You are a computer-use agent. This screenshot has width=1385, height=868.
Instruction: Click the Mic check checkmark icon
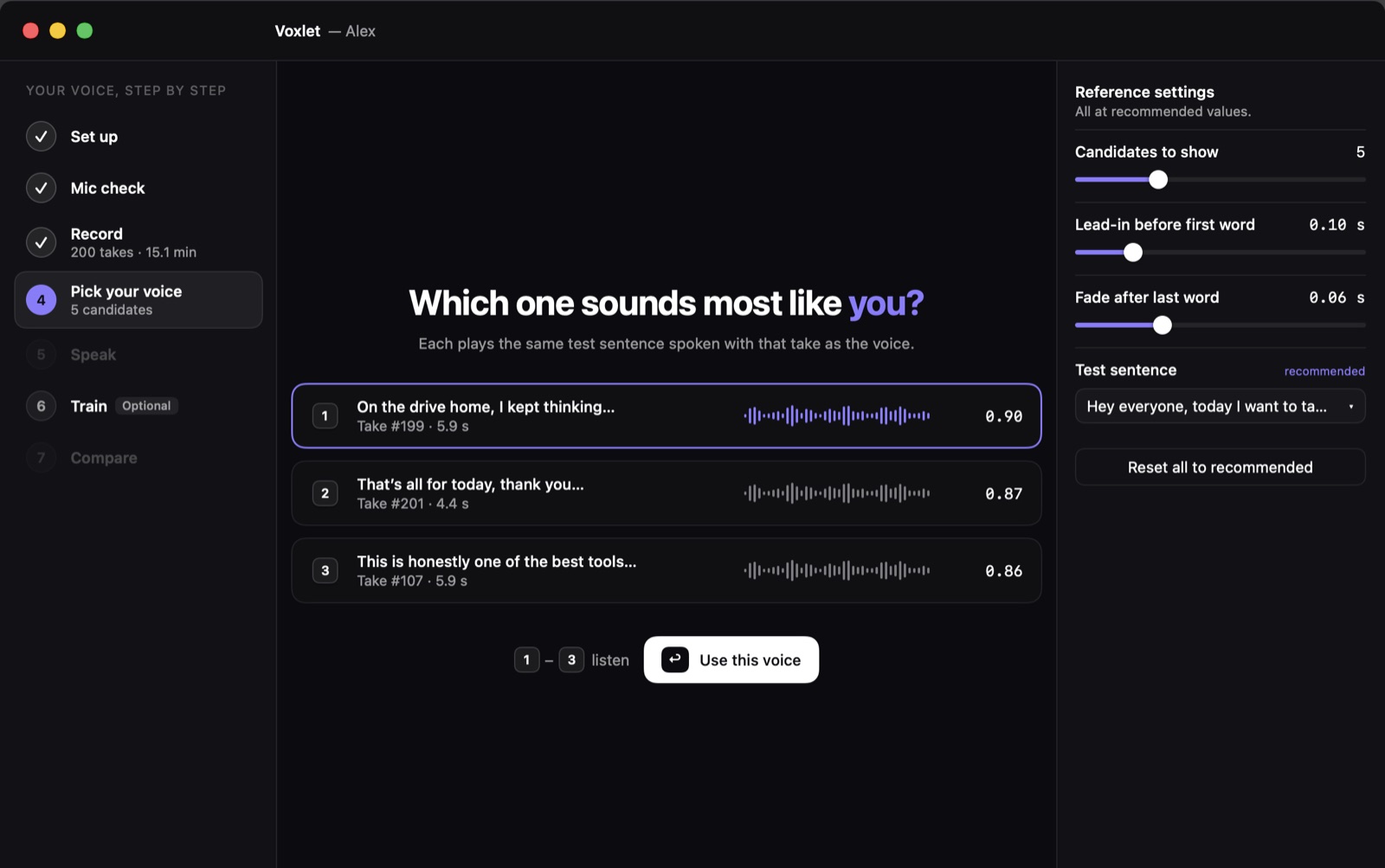click(x=41, y=188)
